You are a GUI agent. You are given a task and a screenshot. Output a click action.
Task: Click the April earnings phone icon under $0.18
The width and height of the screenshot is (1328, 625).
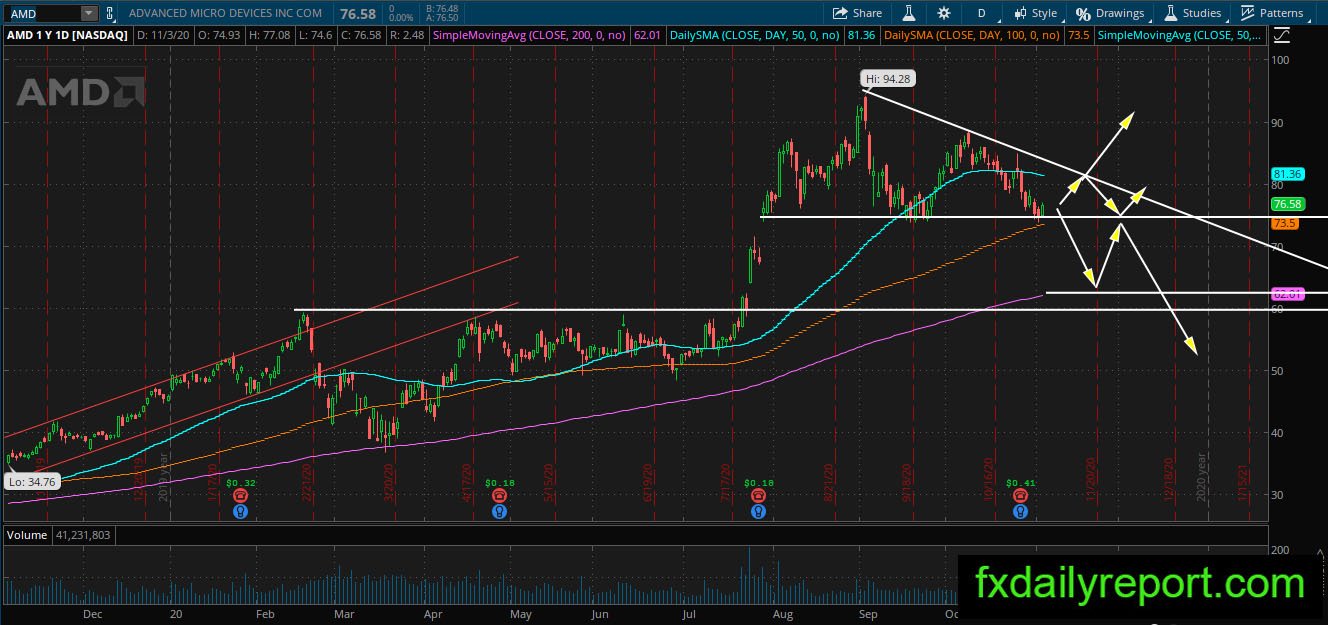pos(499,494)
